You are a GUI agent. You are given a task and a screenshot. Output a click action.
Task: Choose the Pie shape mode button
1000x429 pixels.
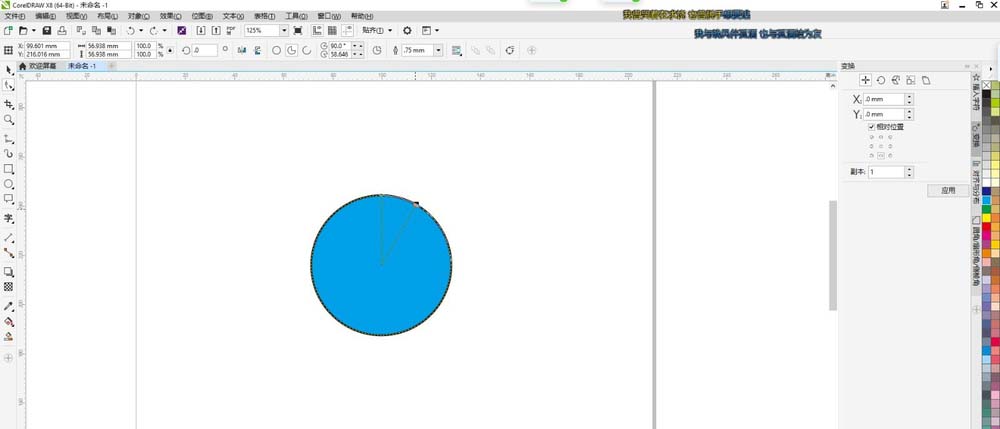pyautogui.click(x=291, y=50)
